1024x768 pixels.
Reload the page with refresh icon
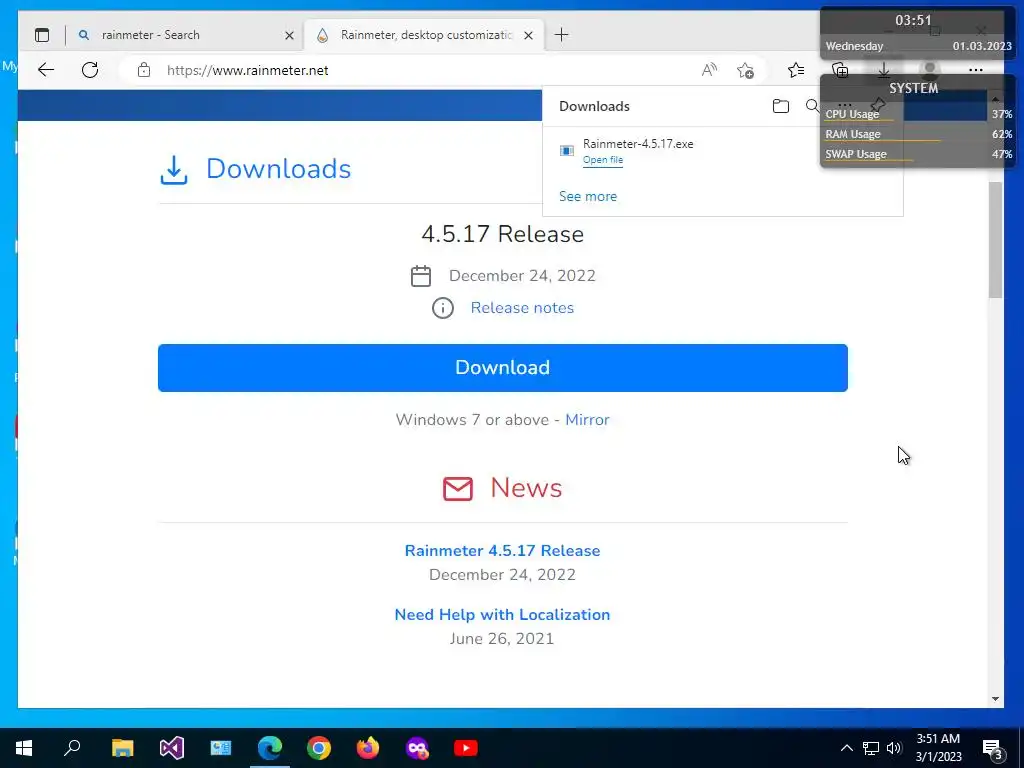[x=90, y=70]
